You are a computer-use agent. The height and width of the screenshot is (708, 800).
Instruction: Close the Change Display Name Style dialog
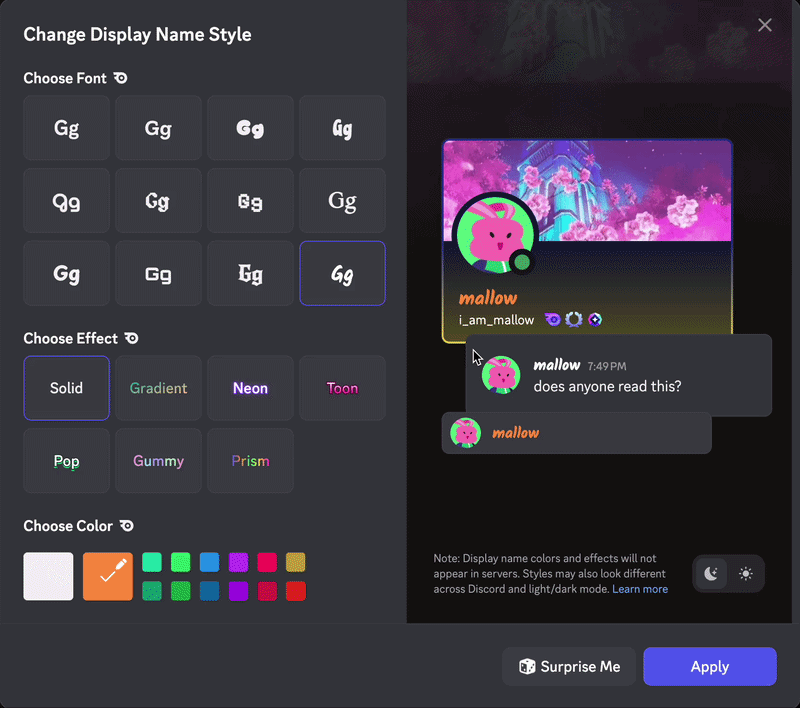click(764, 24)
